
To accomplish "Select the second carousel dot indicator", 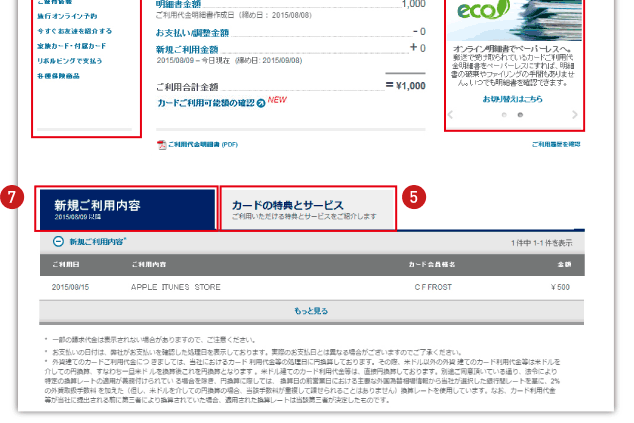I will point(520,115).
